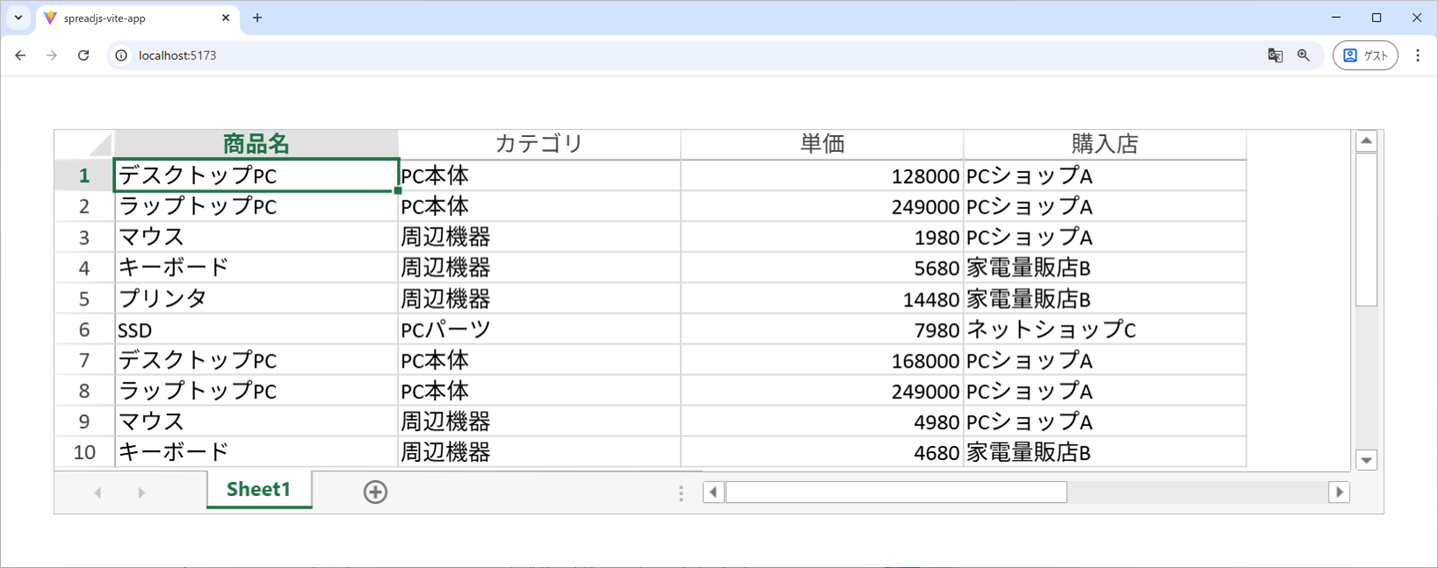Select the カテゴリ column header

539,144
